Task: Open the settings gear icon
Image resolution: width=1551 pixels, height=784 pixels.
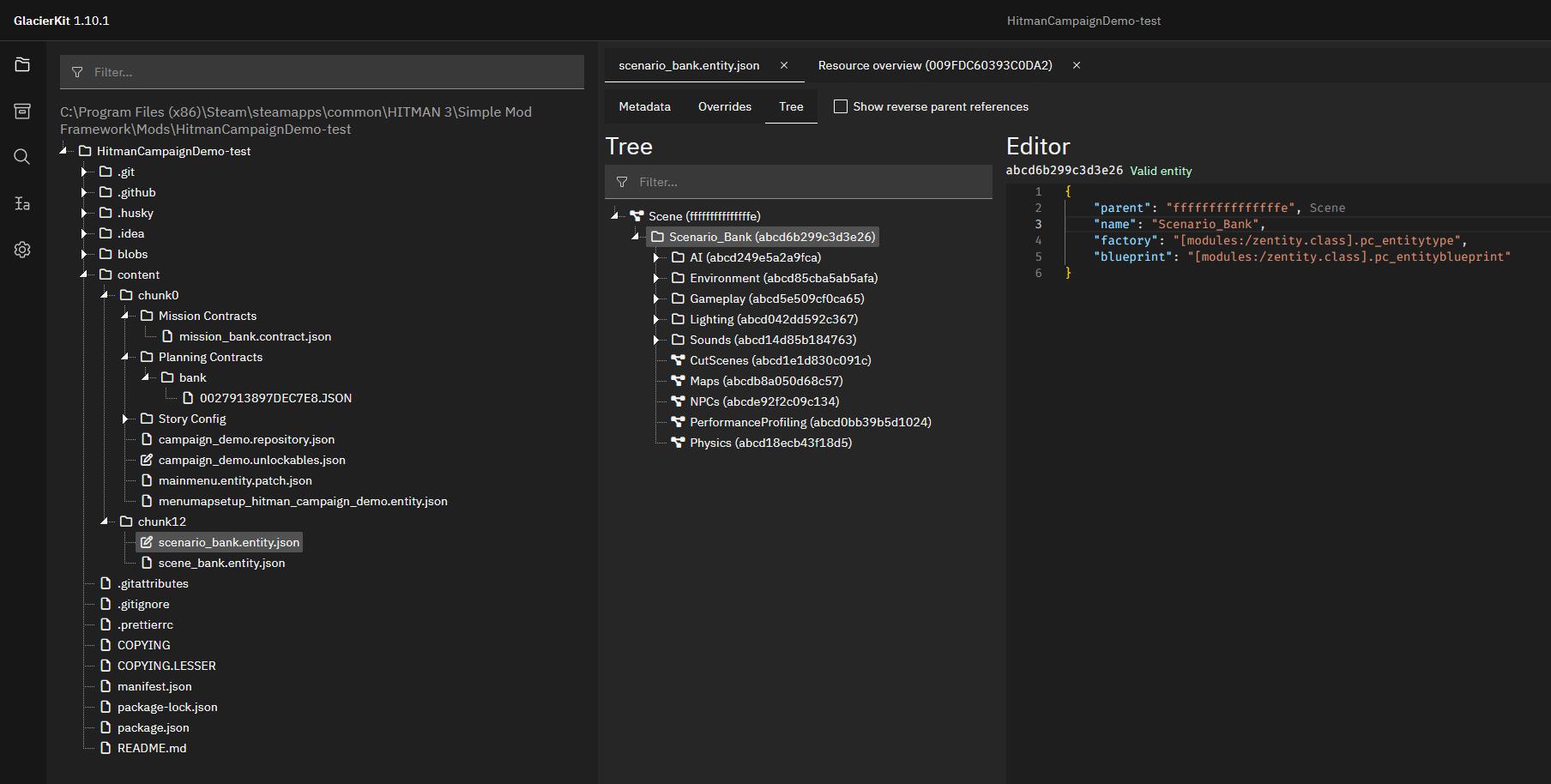Action: point(22,250)
